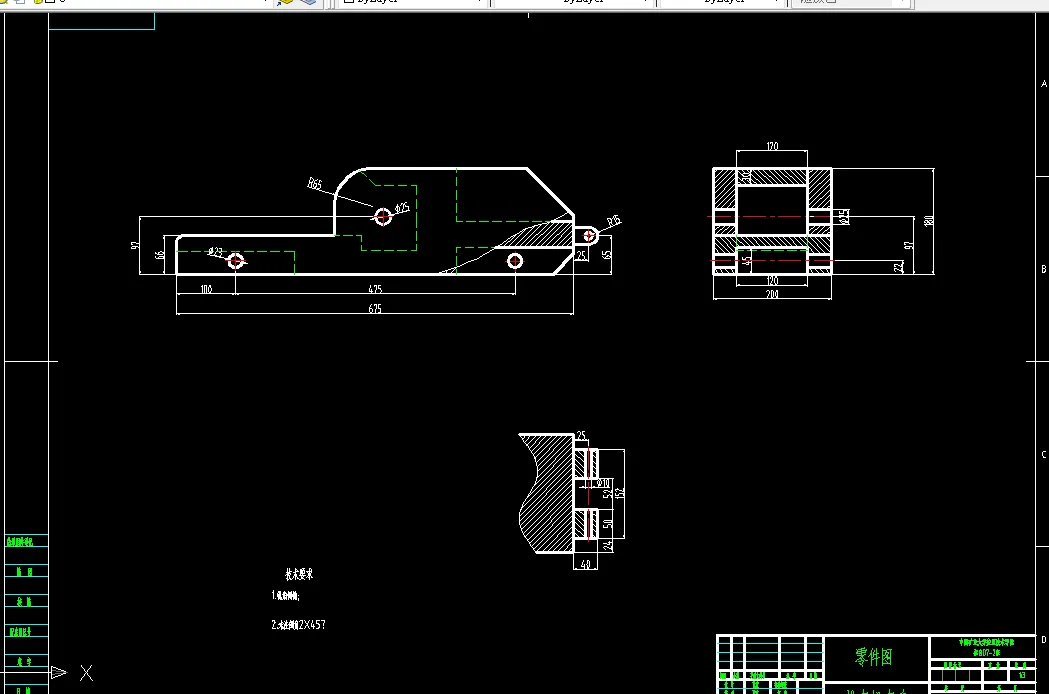Click zone marker C on right border
This screenshot has height=694, width=1049.
1043,454
